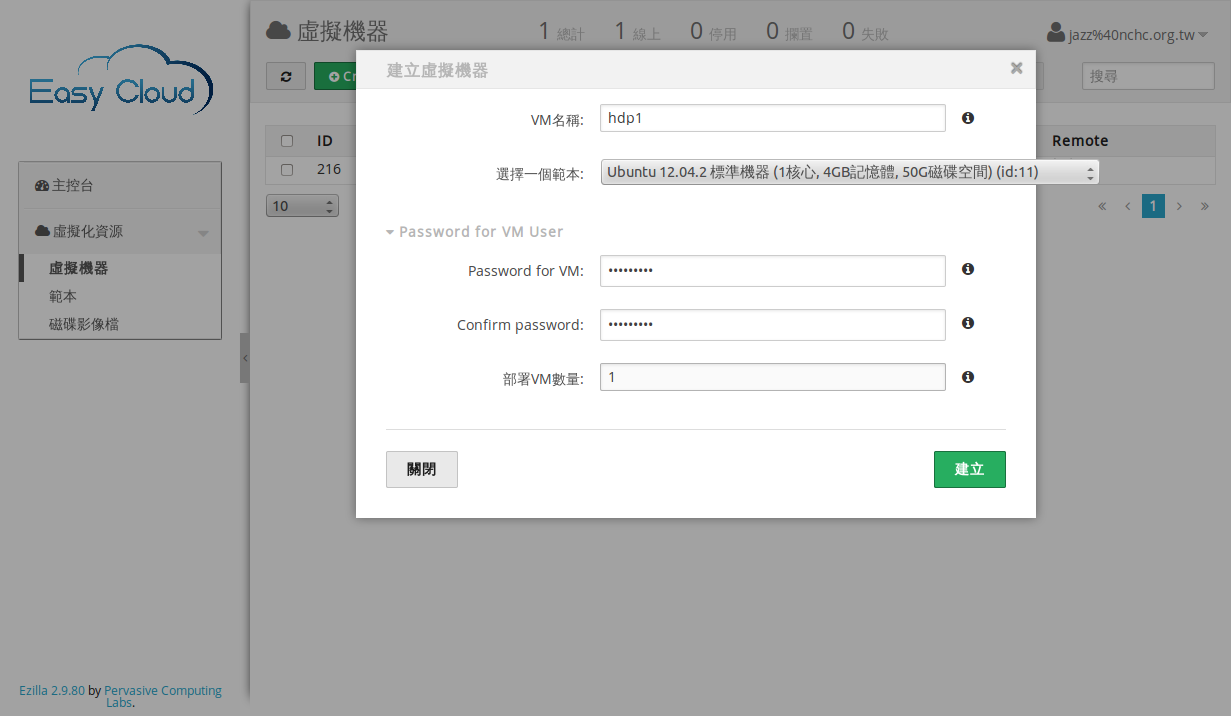Click info icon beside Confirm password field

[x=967, y=324]
